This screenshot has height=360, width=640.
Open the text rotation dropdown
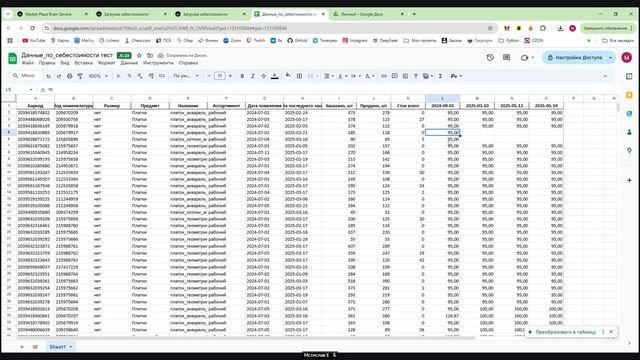pos(369,76)
